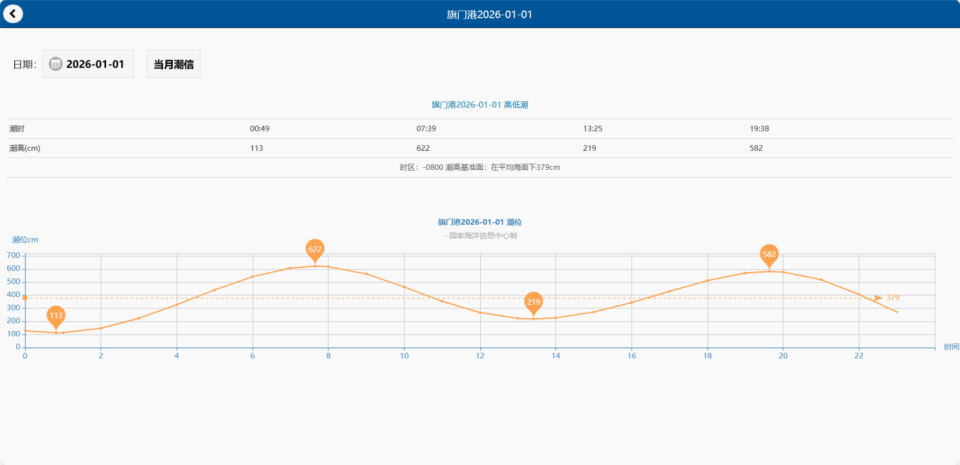Select the 219 tide height cell

point(590,149)
